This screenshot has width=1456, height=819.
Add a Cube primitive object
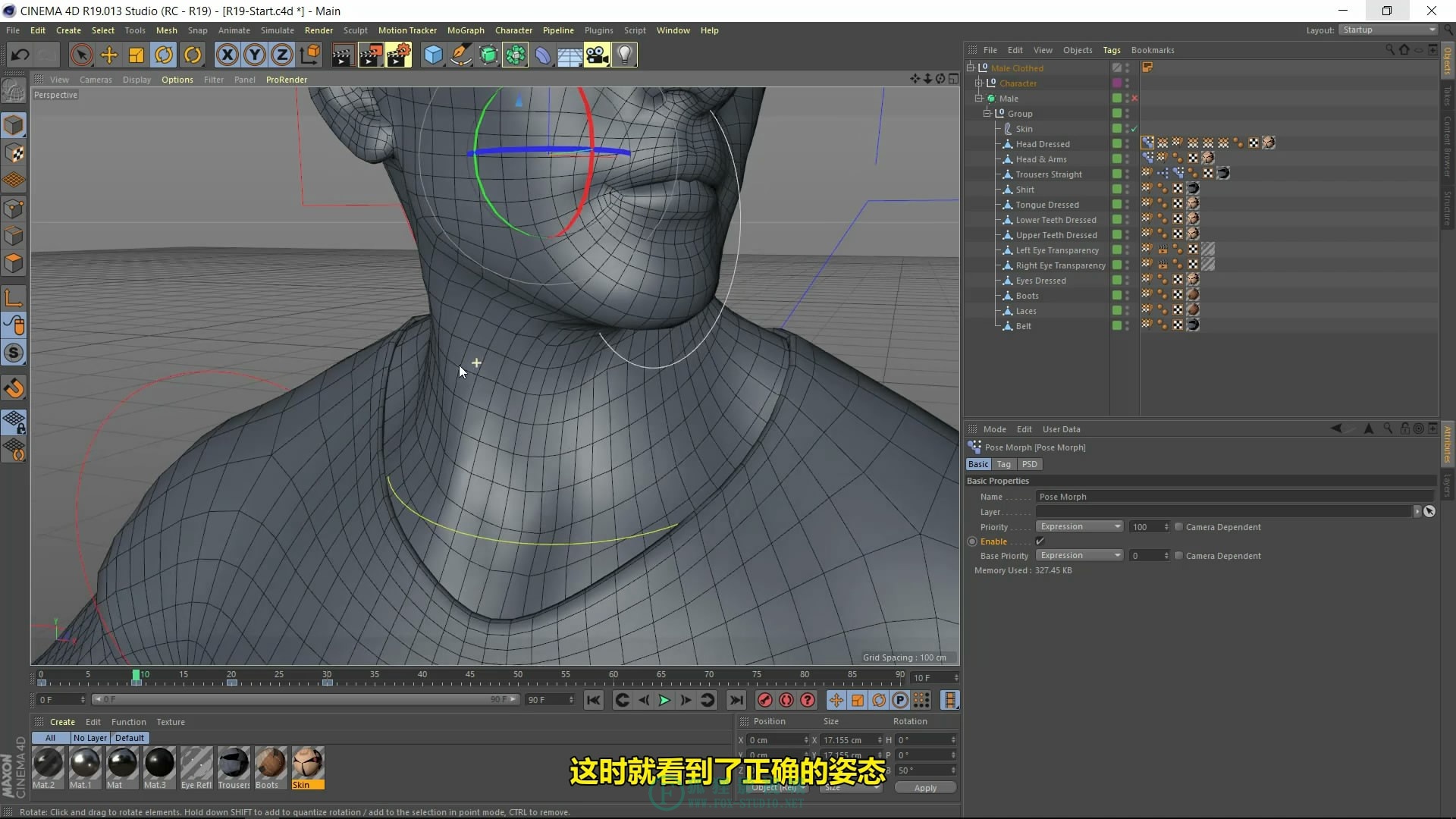click(x=433, y=55)
